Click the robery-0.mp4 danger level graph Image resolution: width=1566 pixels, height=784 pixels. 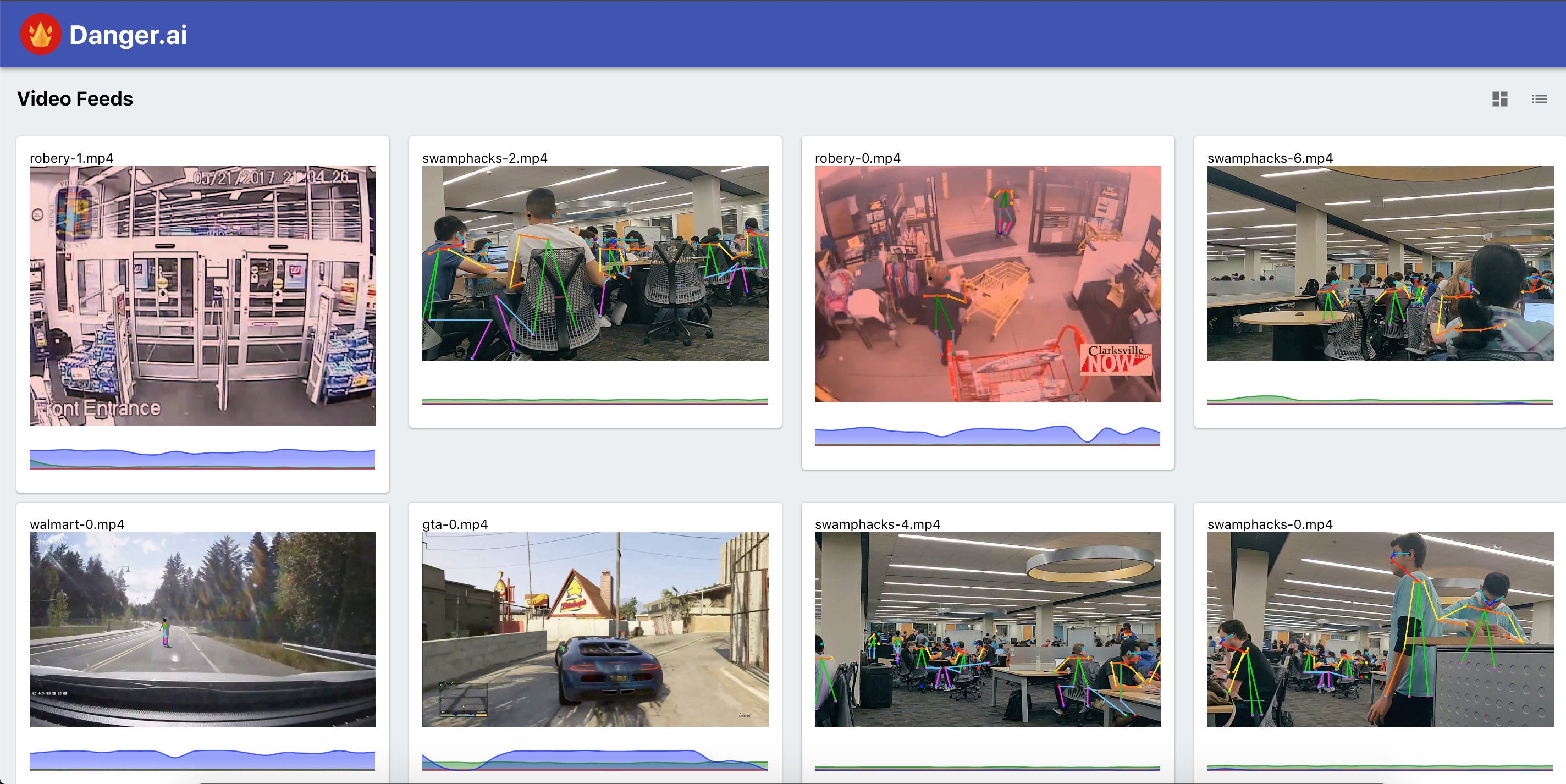[x=987, y=436]
